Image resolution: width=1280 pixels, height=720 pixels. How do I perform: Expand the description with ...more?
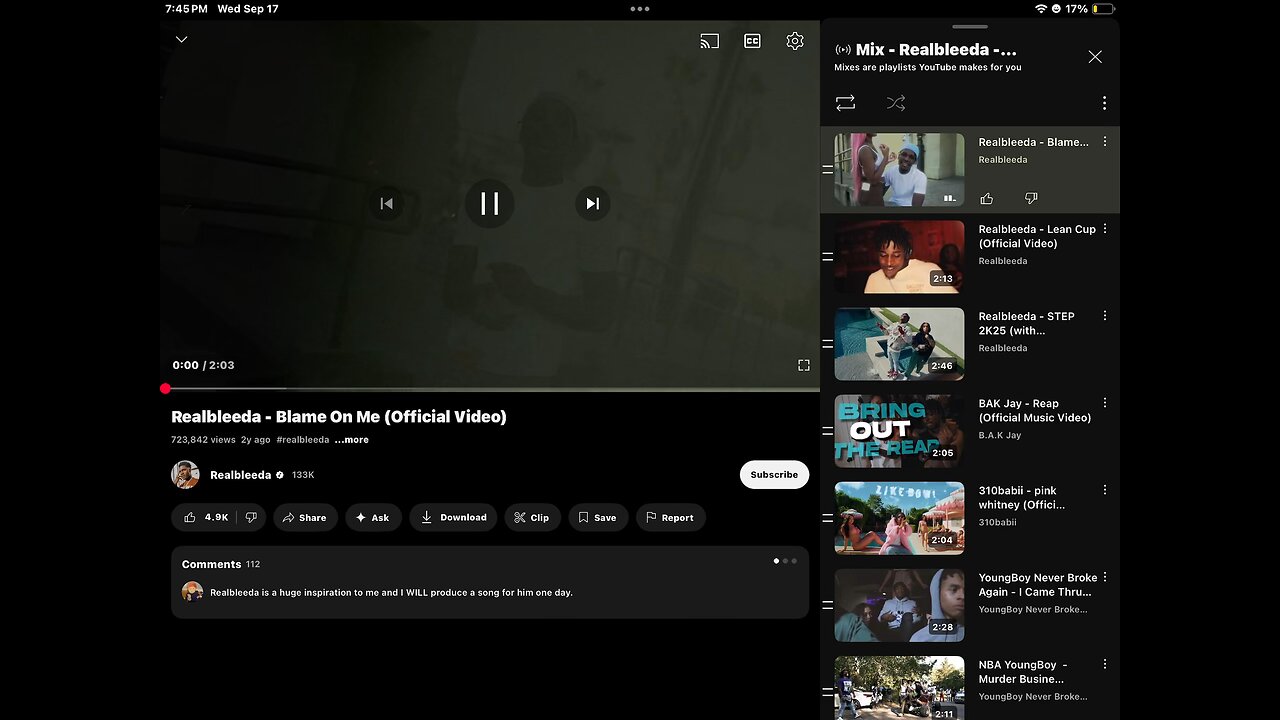click(351, 440)
